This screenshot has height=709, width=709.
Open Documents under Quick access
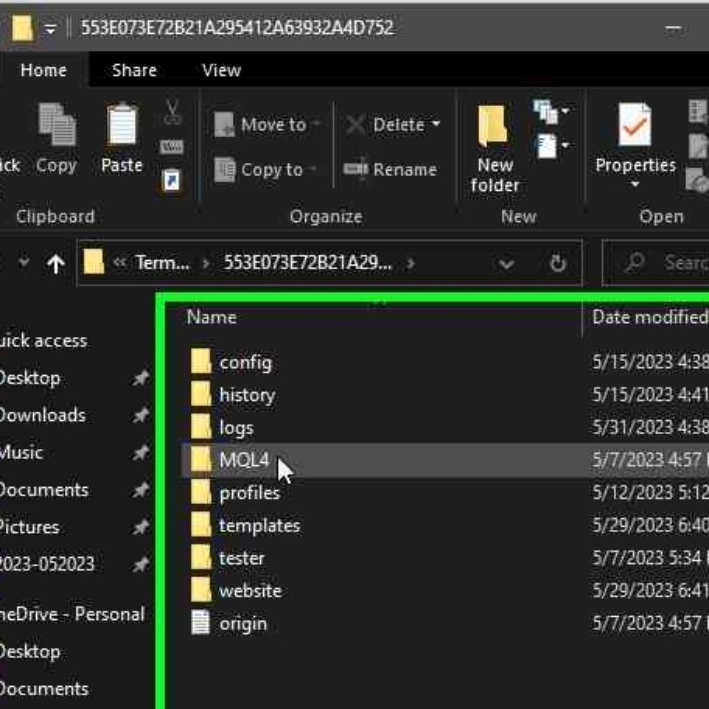click(x=44, y=490)
